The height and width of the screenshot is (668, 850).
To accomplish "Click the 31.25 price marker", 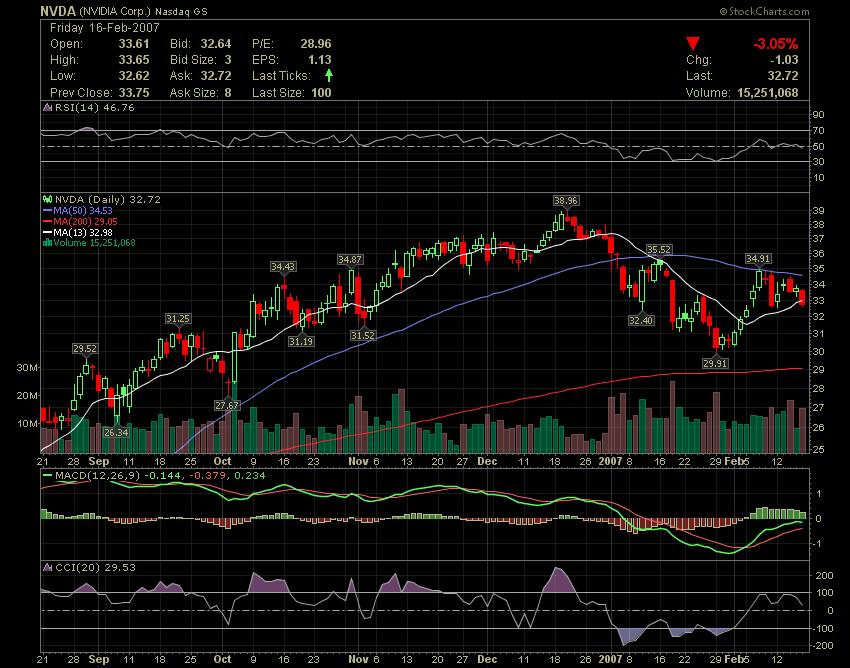I will [178, 319].
